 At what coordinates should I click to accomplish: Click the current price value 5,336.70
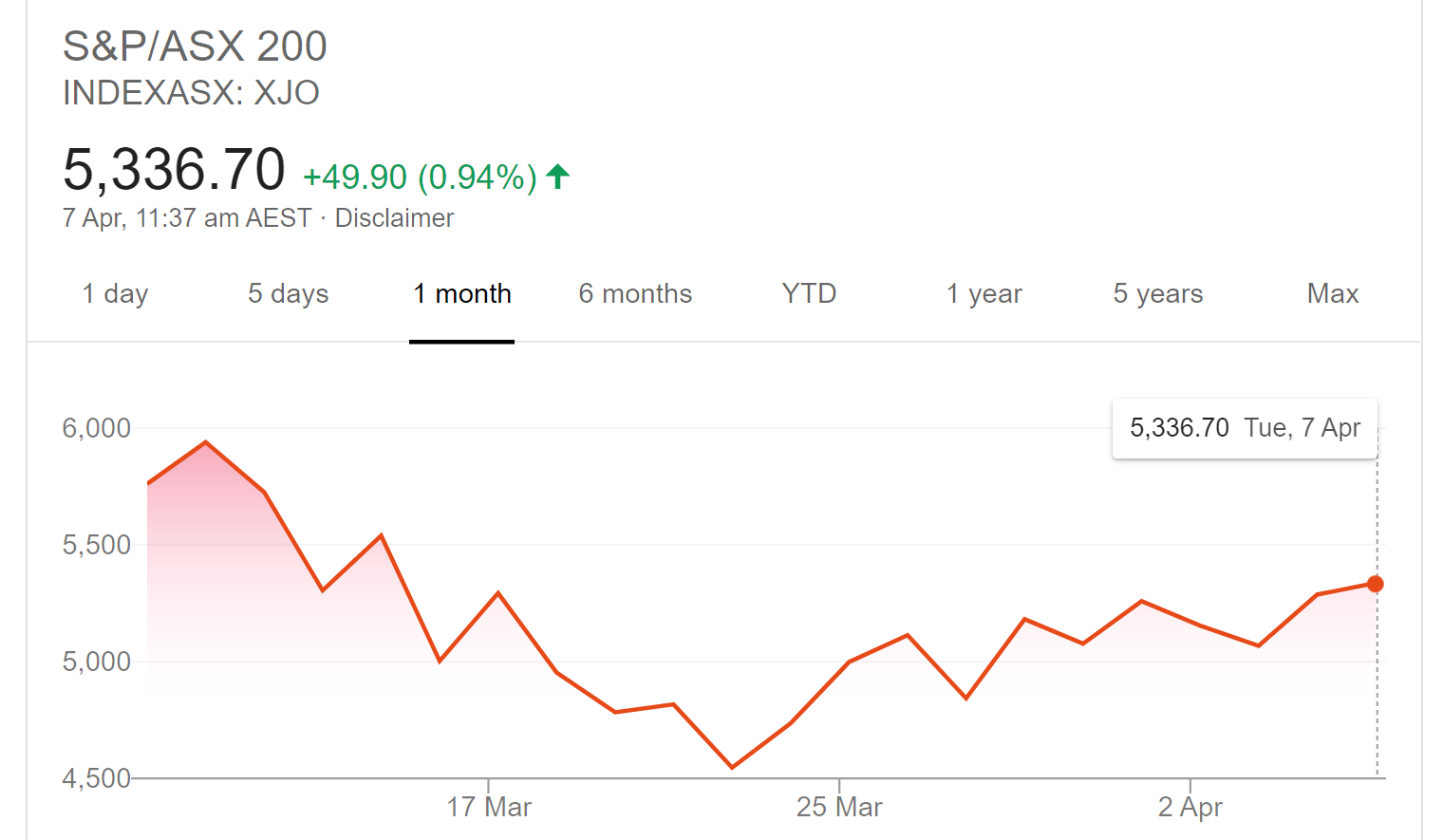click(x=175, y=169)
